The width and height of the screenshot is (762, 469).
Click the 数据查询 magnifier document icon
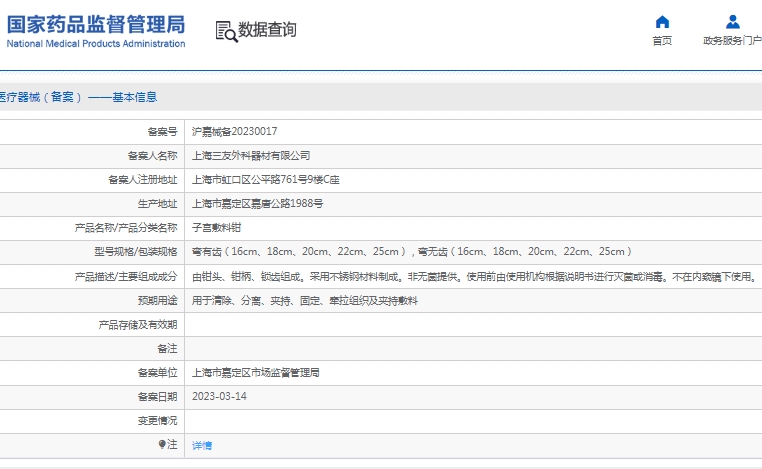coord(226,32)
